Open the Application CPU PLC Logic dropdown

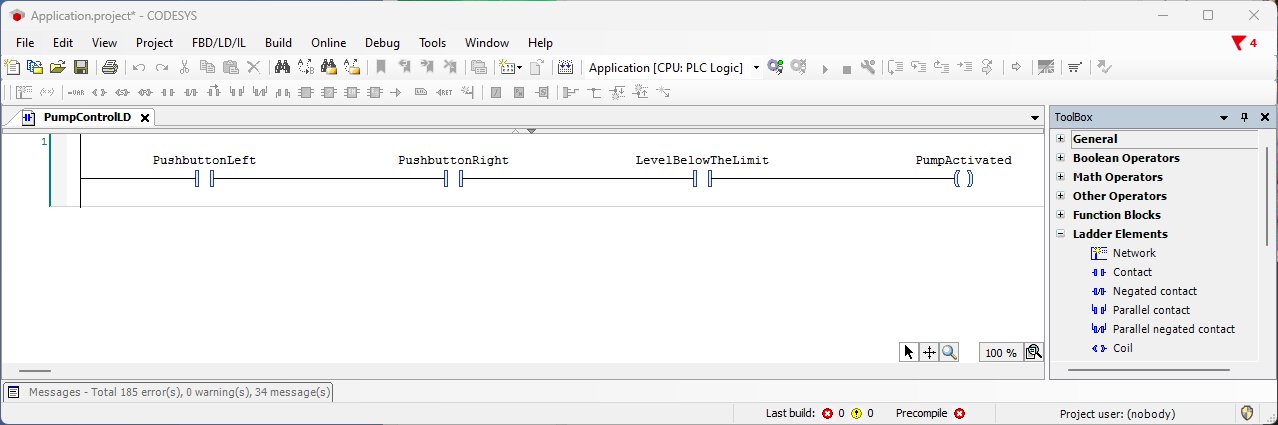coord(756,68)
